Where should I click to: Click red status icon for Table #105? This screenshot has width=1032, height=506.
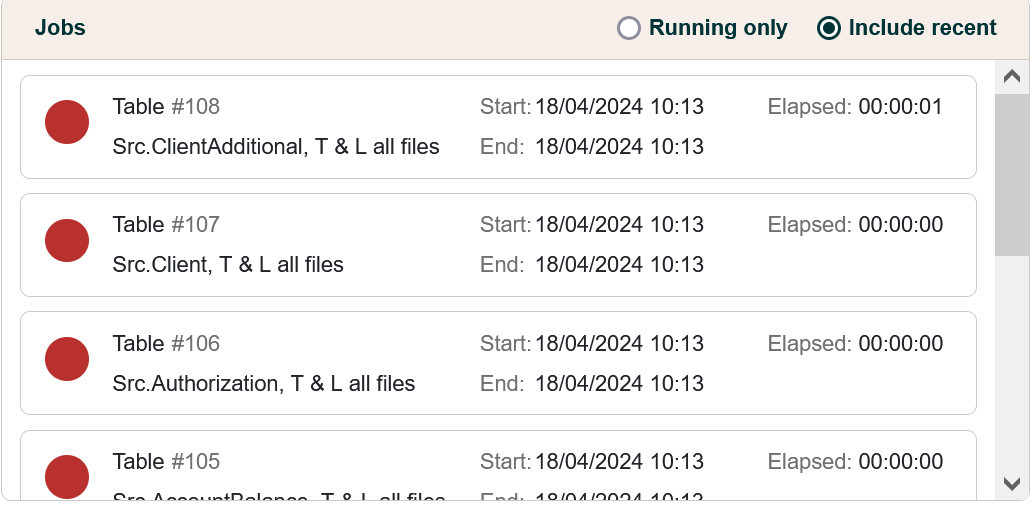67,477
